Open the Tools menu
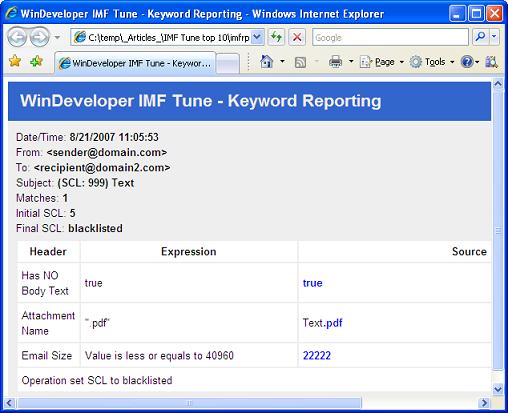The image size is (508, 413). click(x=432, y=62)
